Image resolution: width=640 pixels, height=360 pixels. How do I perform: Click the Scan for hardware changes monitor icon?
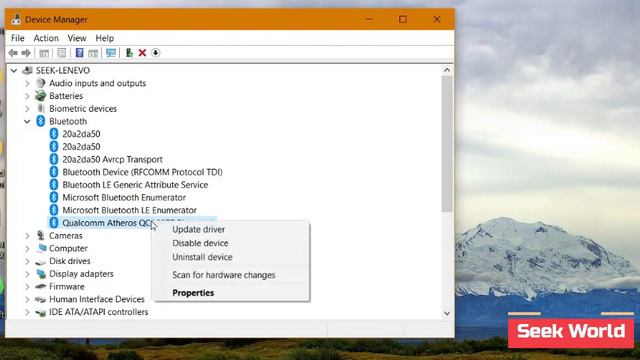pyautogui.click(x=111, y=53)
